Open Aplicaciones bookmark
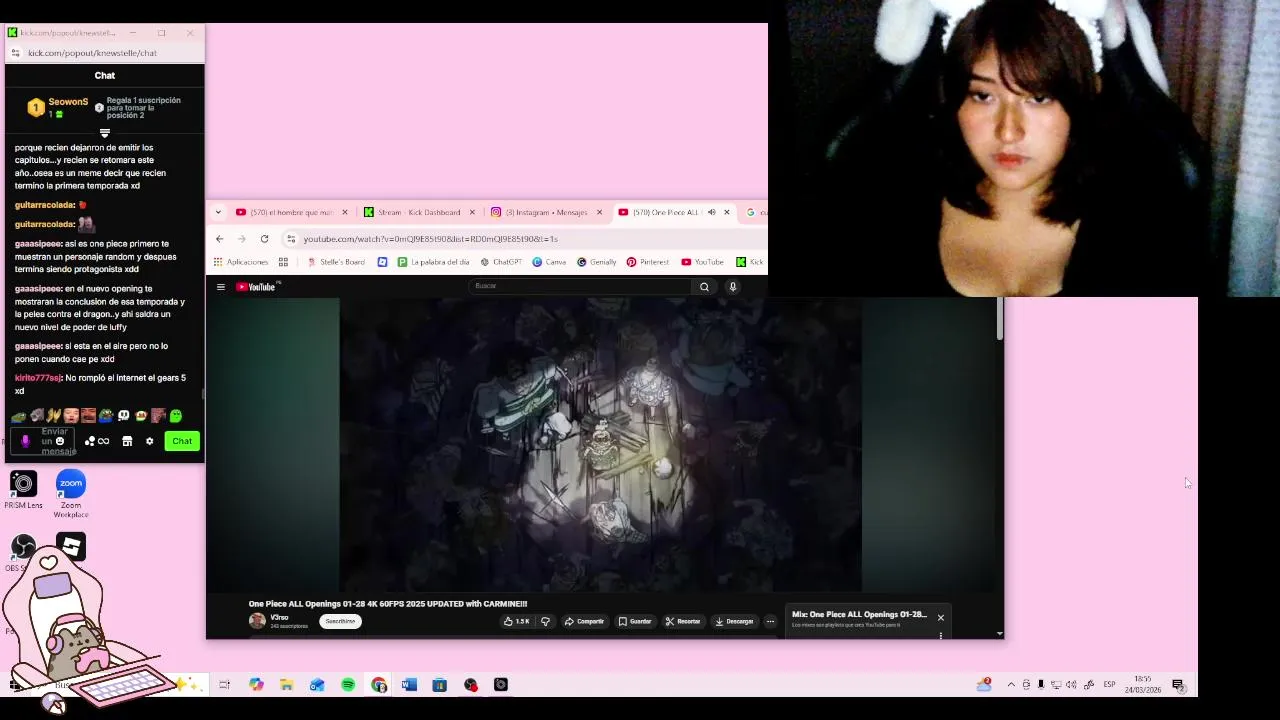The image size is (1280, 720). (241, 262)
